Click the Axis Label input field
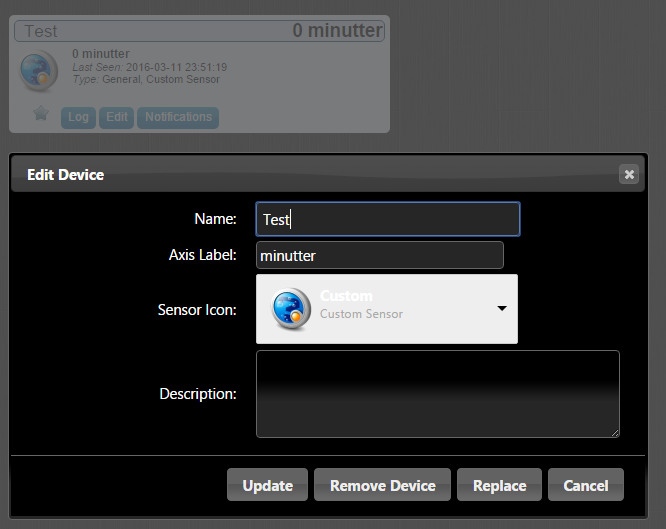The width and height of the screenshot is (666, 529). pos(380,255)
